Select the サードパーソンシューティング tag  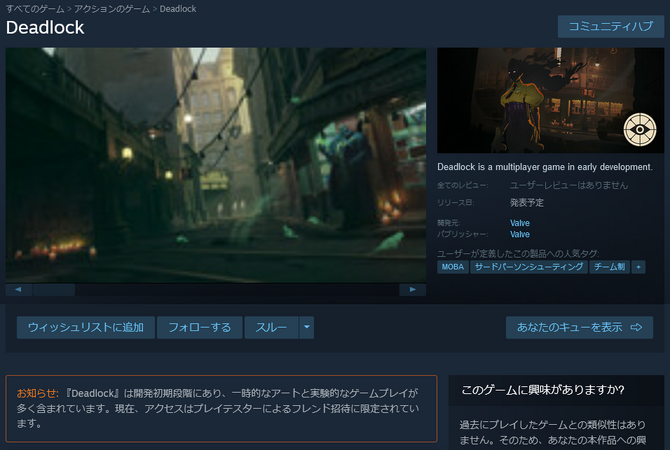tap(528, 267)
